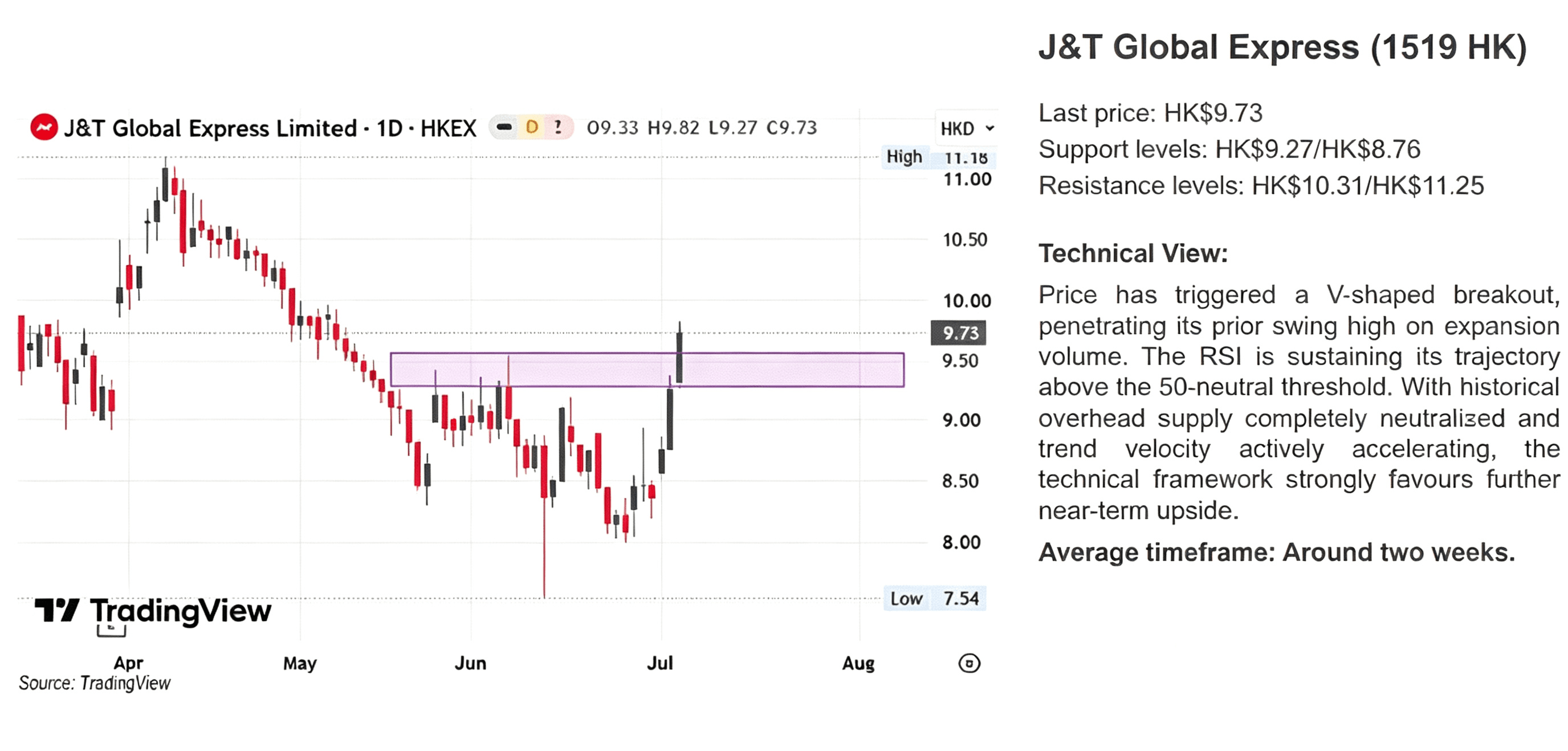
Task: Click the 10.00 price scale label
Action: pos(967,301)
